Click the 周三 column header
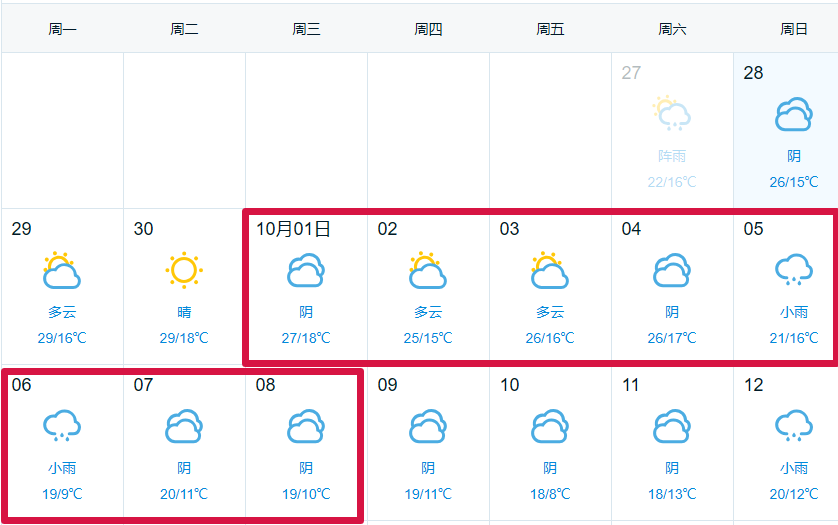This screenshot has width=838, height=525. [306, 29]
